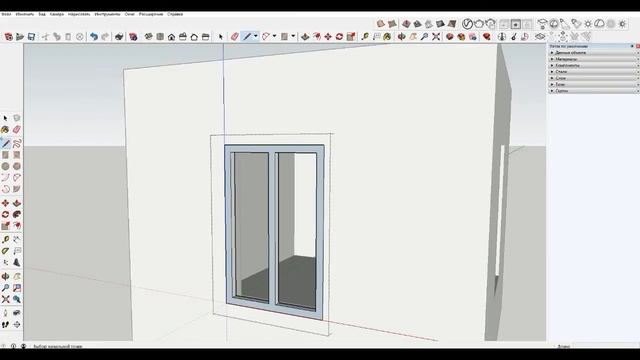
Task: Expand the Компоненты tray section
Action: [594, 65]
